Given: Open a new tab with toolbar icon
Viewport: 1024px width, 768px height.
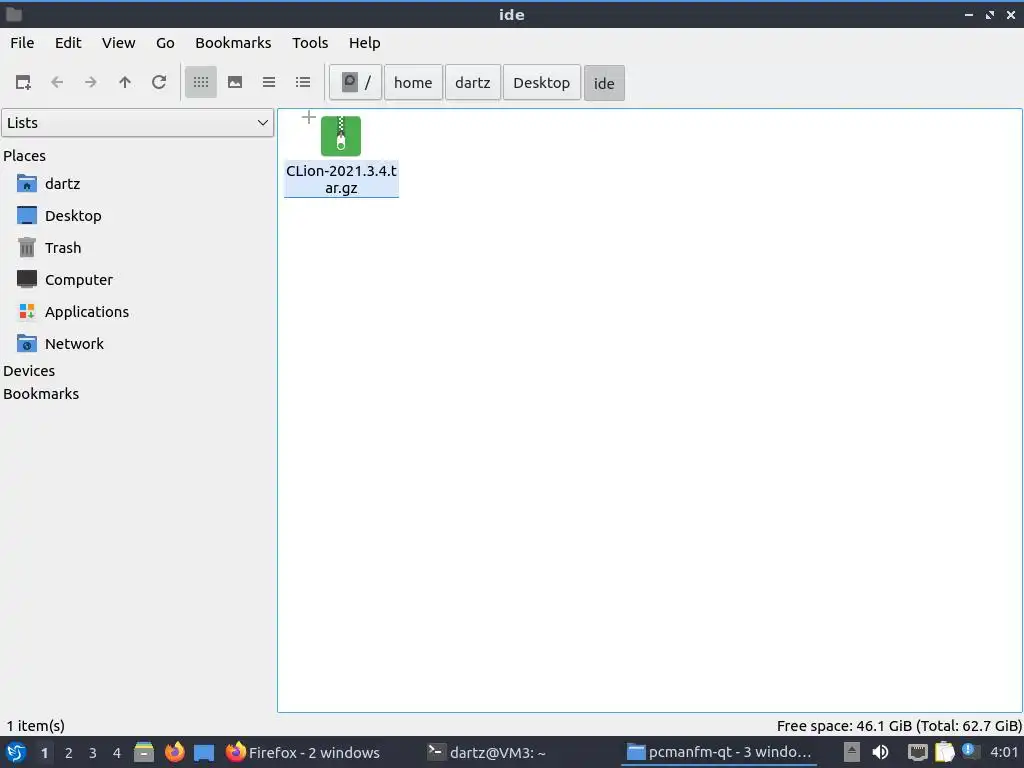Looking at the screenshot, I should (x=24, y=82).
